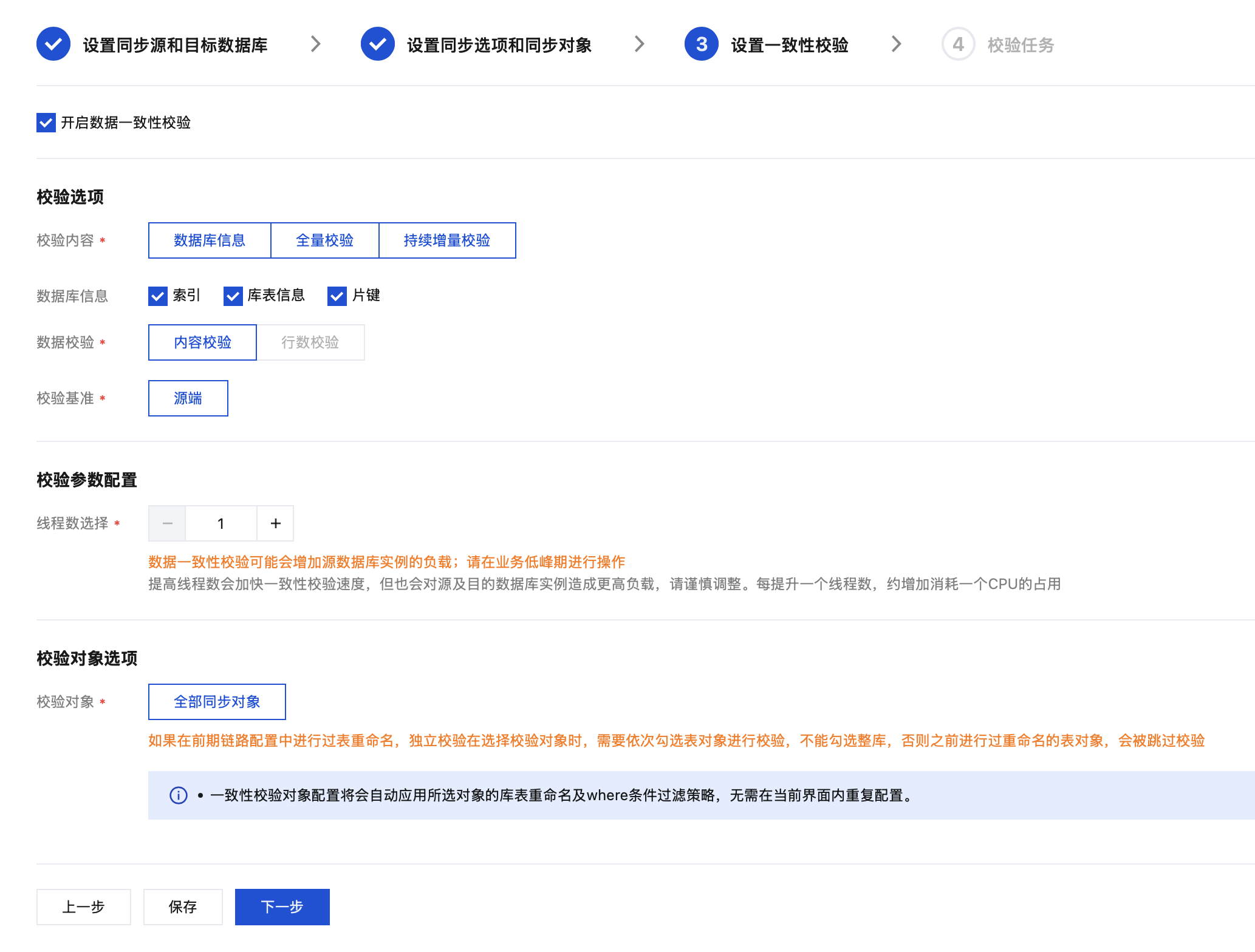Select 全量校验 verification content option
Image resolution: width=1255 pixels, height=952 pixels.
click(x=324, y=240)
